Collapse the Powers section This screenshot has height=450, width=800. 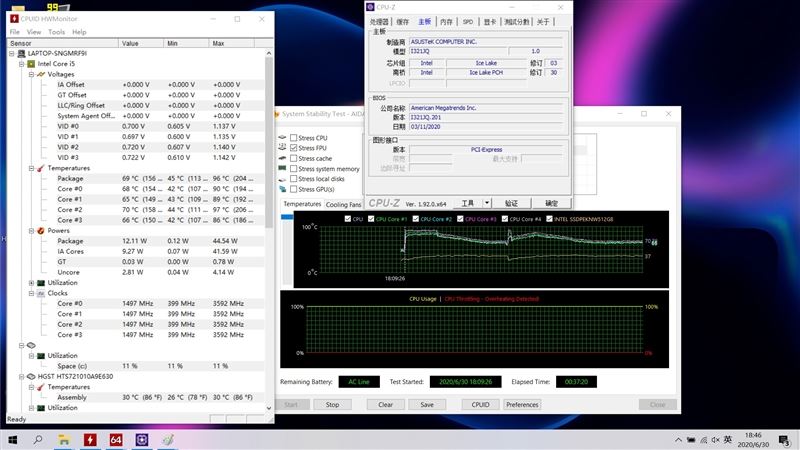(31, 231)
